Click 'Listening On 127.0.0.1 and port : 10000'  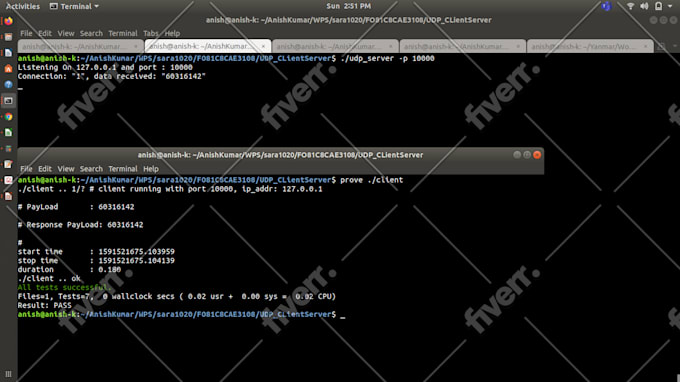click(x=105, y=67)
